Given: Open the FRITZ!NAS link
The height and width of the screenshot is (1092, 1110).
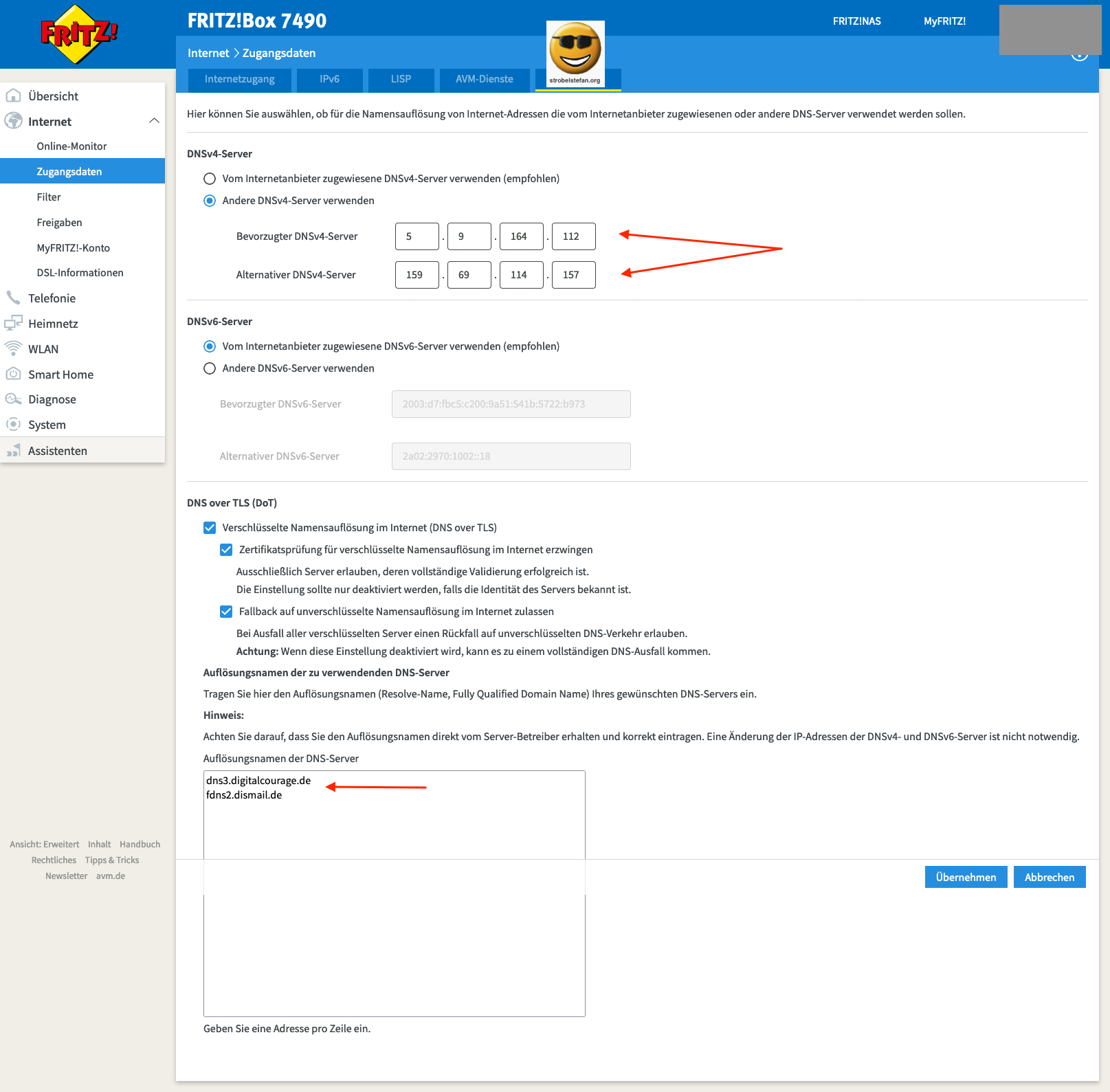Looking at the screenshot, I should pos(856,21).
